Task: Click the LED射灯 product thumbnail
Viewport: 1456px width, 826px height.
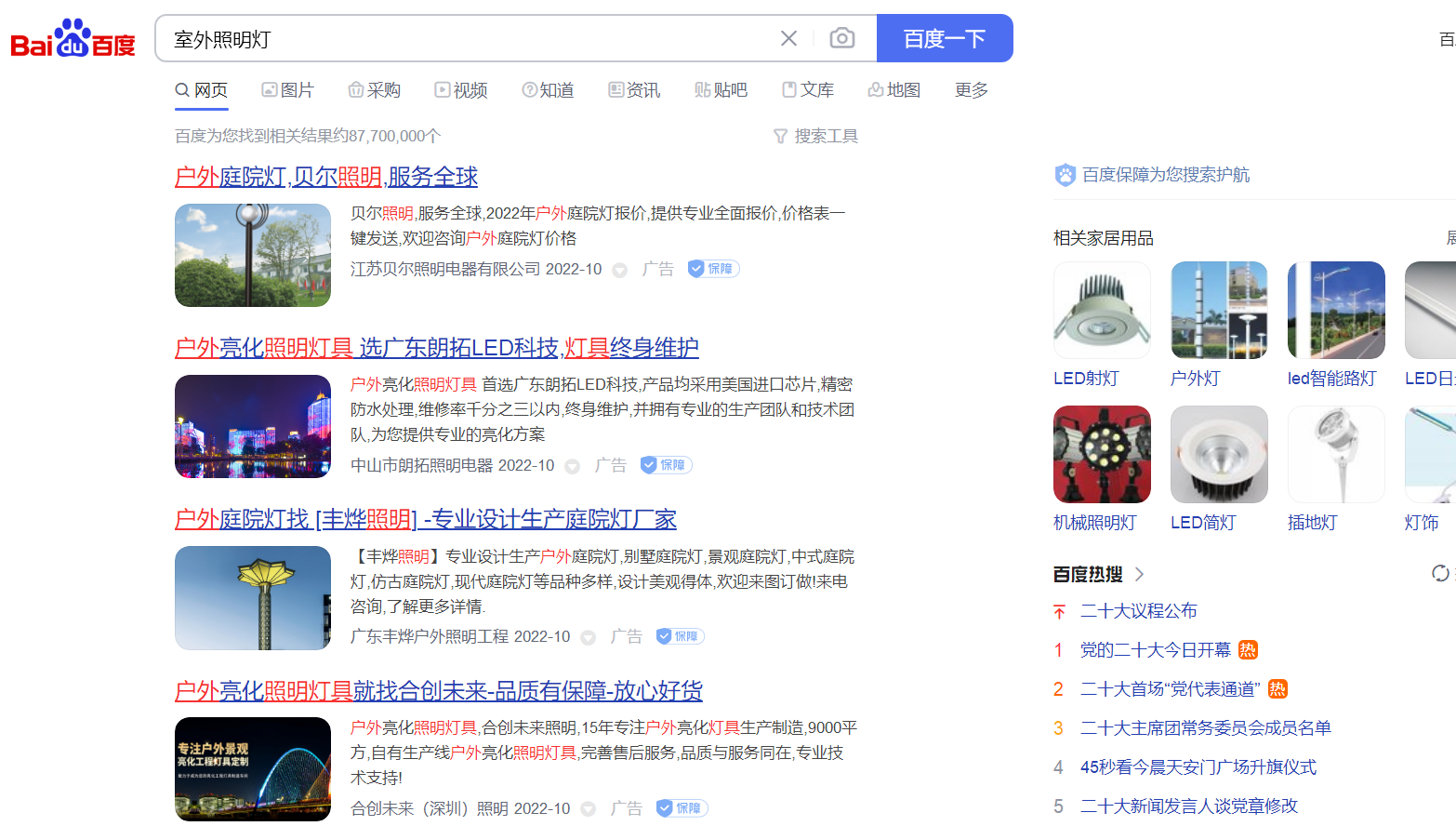Action: coord(1102,311)
